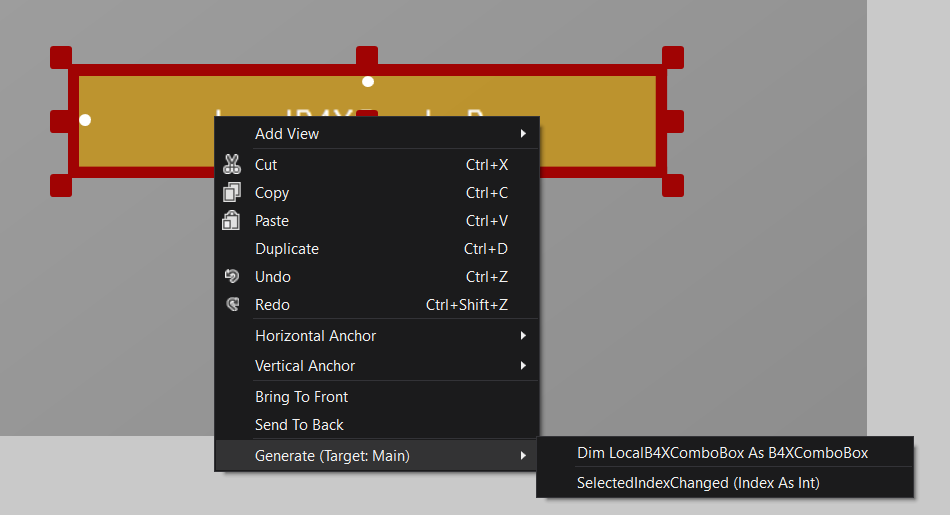950x515 pixels.
Task: Click the bottom-right red resize handle
Action: 673,185
